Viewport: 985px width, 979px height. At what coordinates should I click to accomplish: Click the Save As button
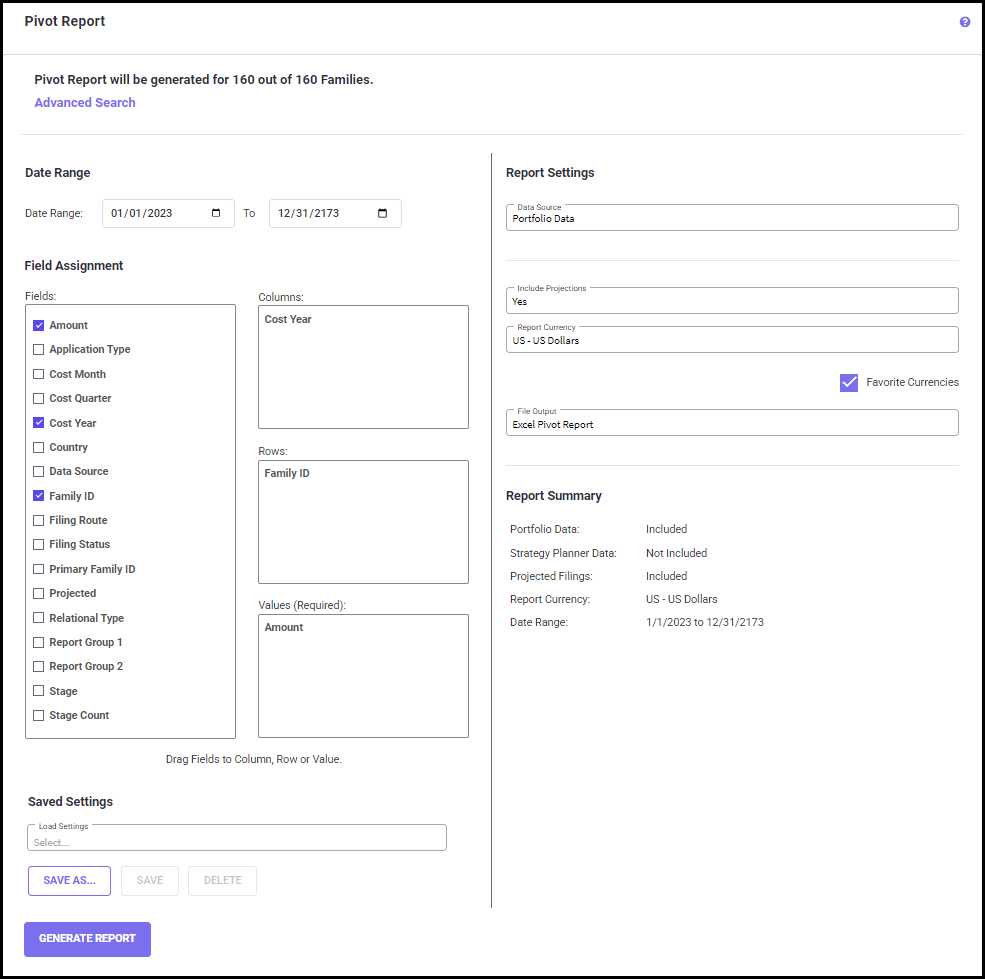coord(69,881)
